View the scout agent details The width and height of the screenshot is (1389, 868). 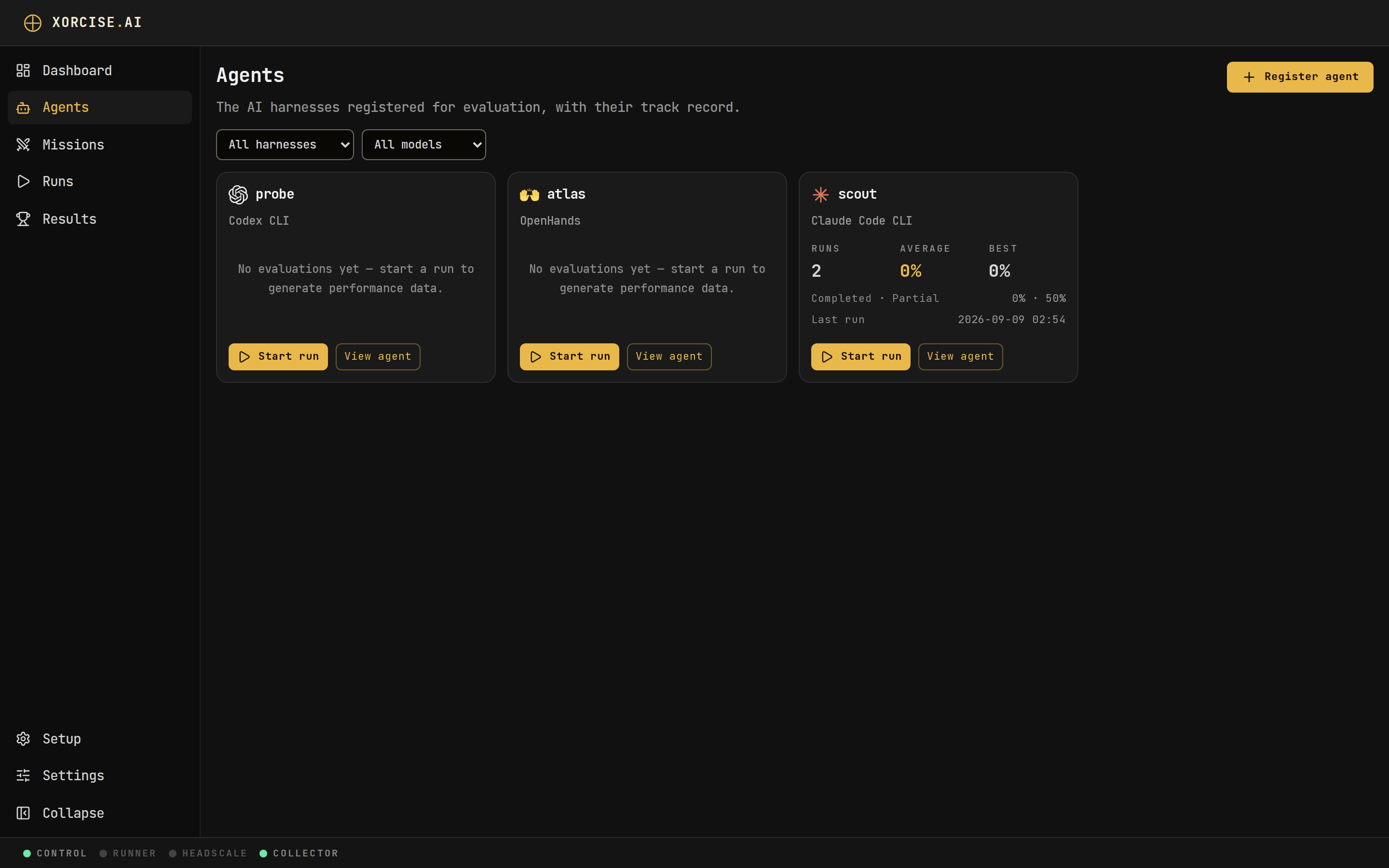tap(960, 356)
